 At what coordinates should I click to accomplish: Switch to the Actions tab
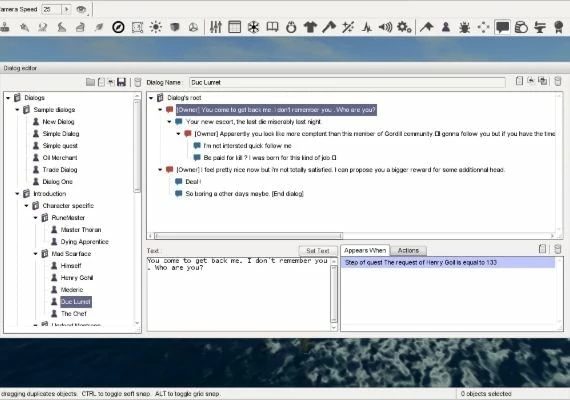(408, 251)
